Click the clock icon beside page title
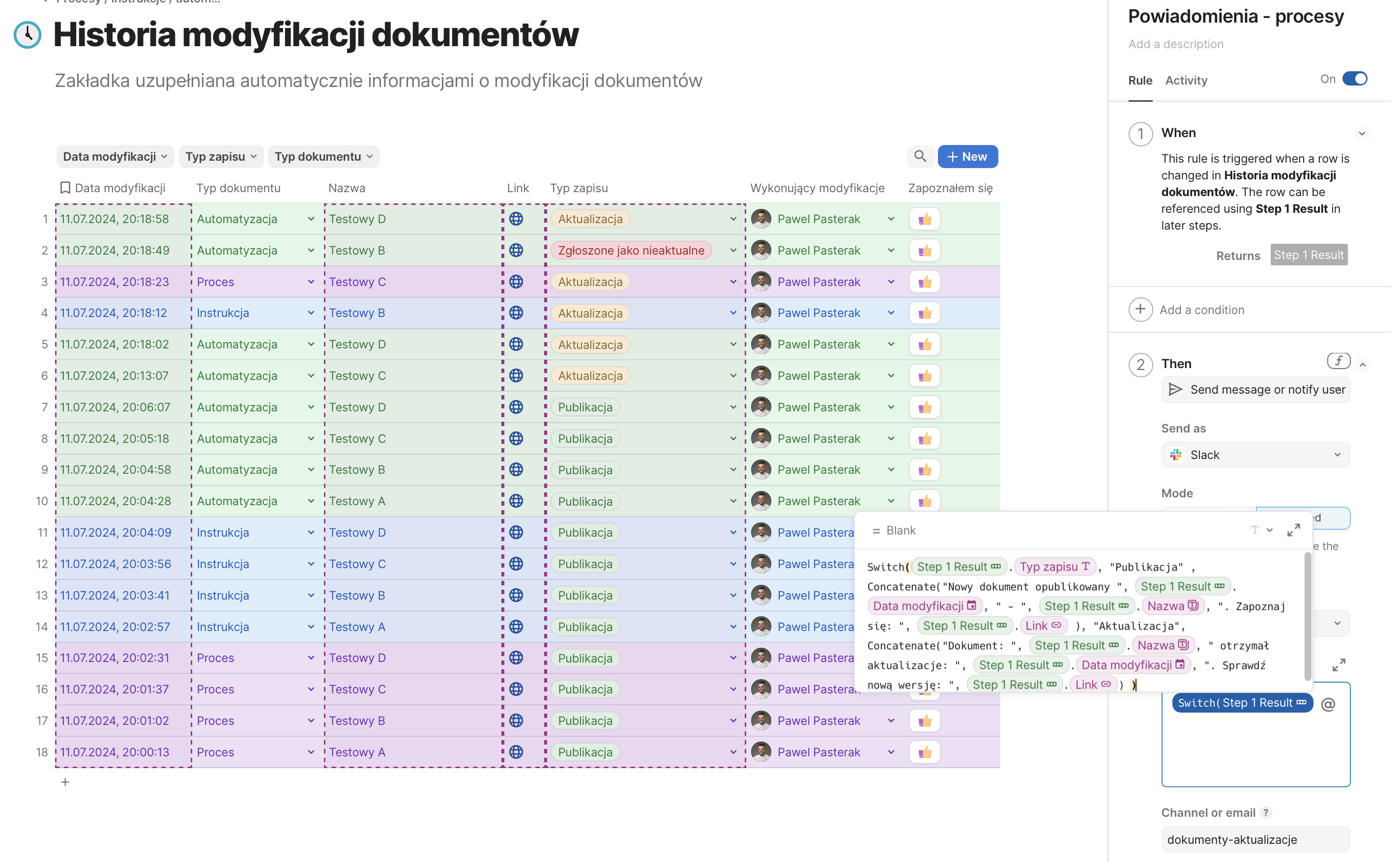The image size is (1400, 862). (x=28, y=35)
